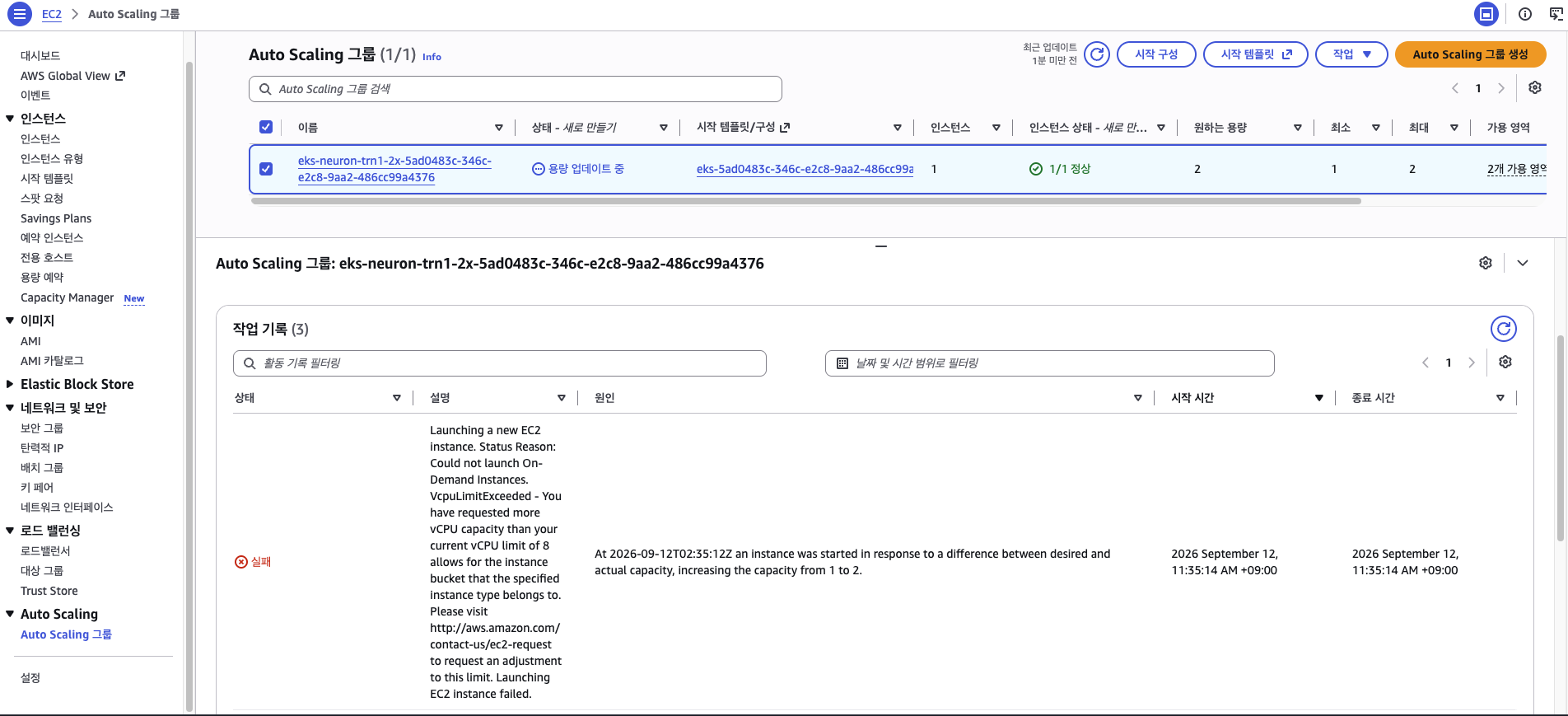Image resolution: width=1568 pixels, height=716 pixels.
Task: Click the 2개 가용 영역 cell
Action: pyautogui.click(x=1516, y=169)
